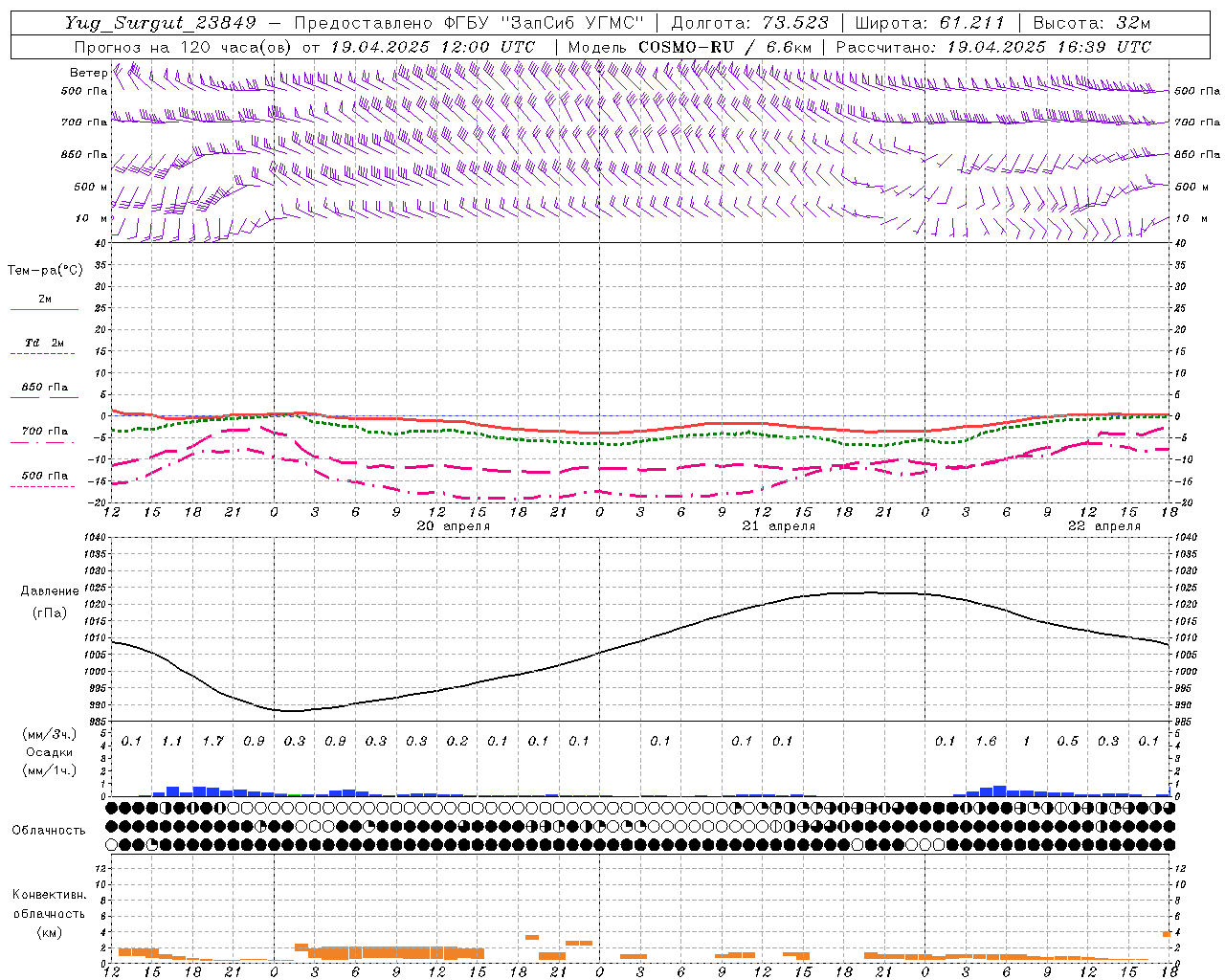
Task: Click the longitude value Долгота: 73.523
Action: coord(750,23)
